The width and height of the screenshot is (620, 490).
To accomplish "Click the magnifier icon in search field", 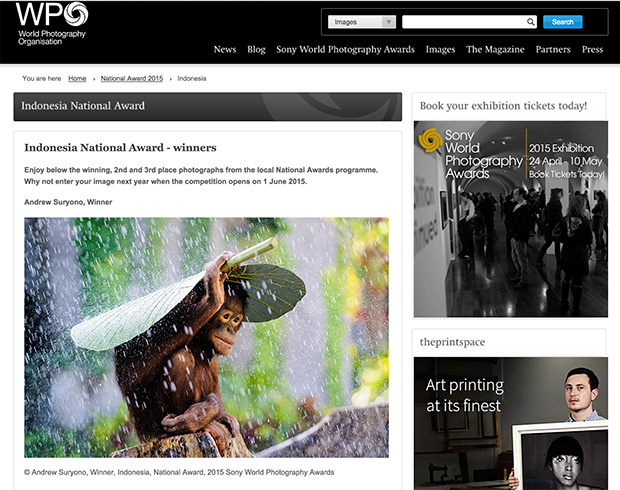I will point(530,22).
